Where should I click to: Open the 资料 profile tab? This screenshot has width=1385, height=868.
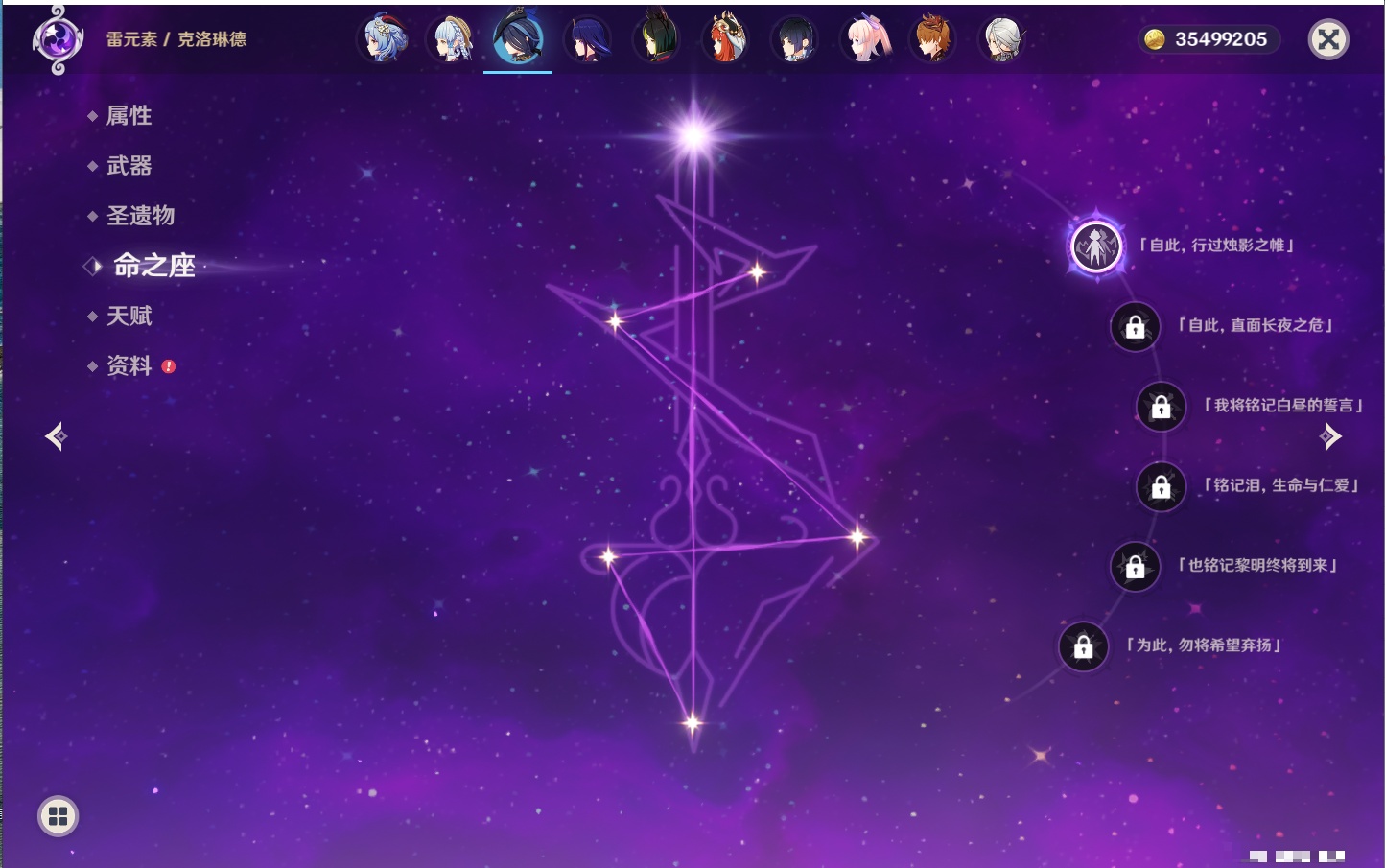pos(129,365)
